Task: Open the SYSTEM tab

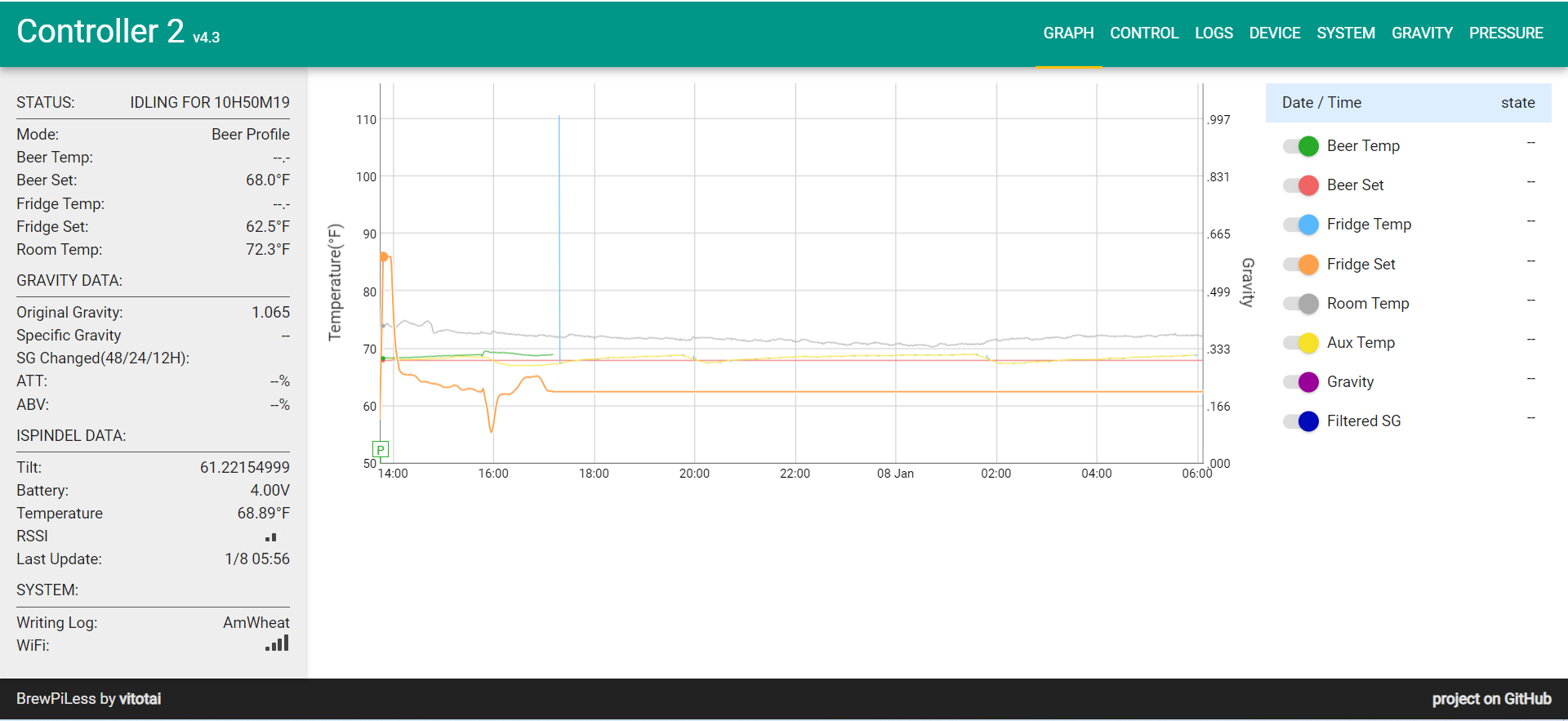Action: (1346, 33)
